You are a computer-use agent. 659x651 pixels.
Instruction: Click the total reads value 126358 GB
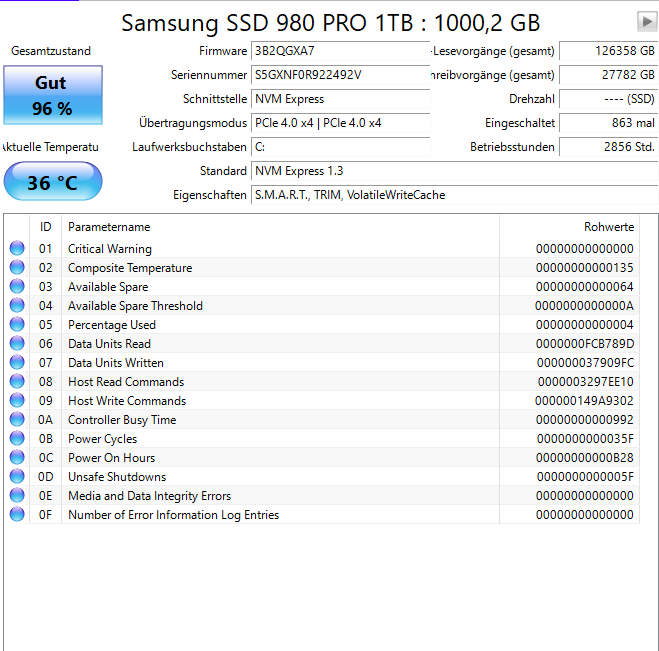pos(609,51)
